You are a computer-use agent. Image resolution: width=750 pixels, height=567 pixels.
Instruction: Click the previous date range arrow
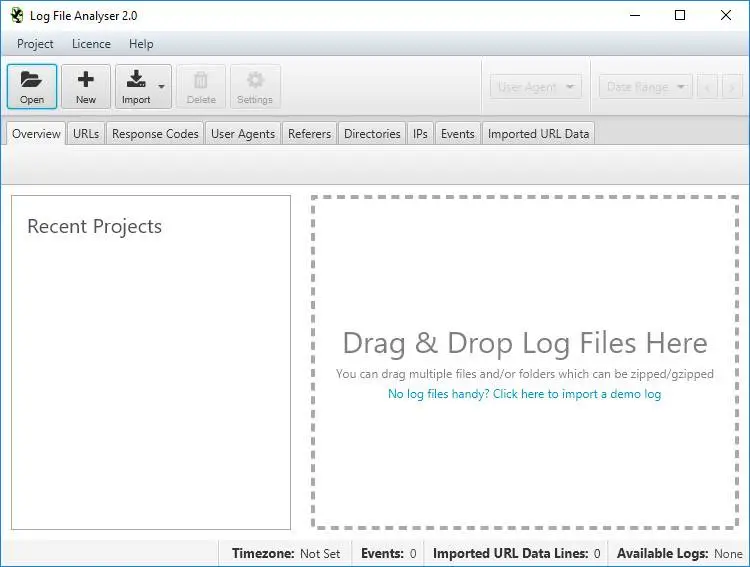707,87
